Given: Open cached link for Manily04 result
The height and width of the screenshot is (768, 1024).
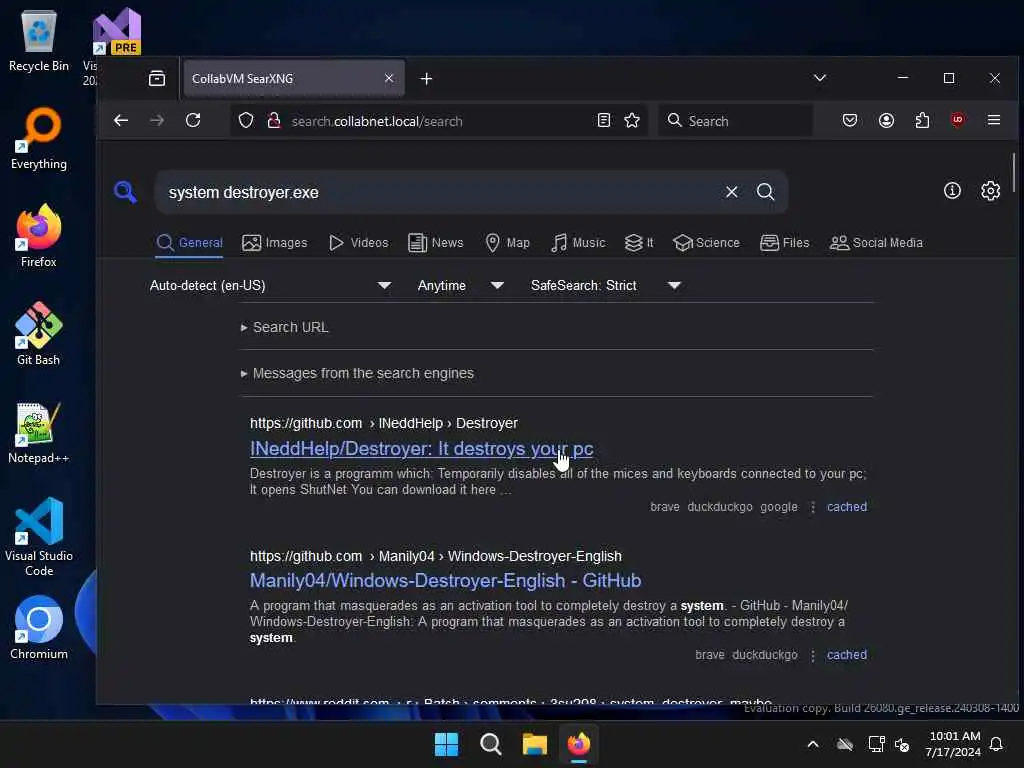Looking at the screenshot, I should point(846,655).
